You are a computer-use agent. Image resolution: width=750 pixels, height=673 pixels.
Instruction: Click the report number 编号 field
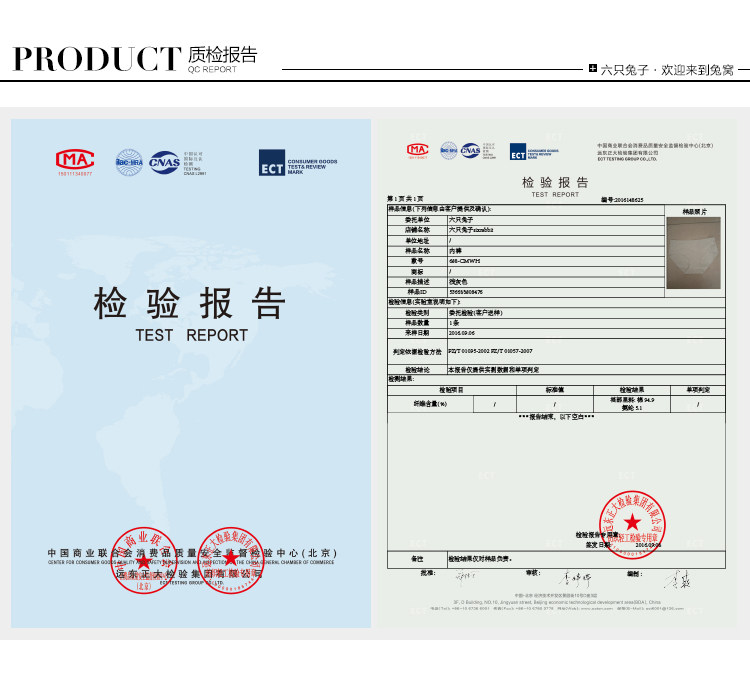[x=622, y=200]
